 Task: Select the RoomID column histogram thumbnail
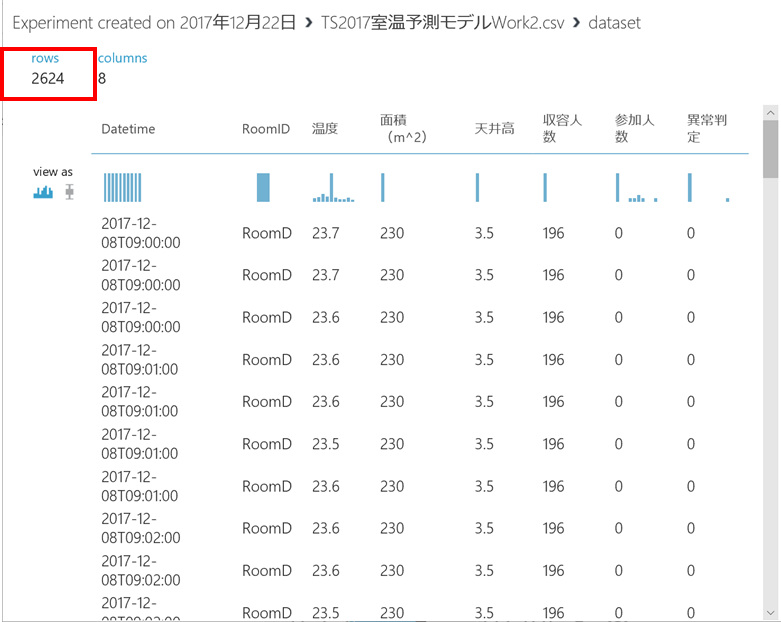263,187
